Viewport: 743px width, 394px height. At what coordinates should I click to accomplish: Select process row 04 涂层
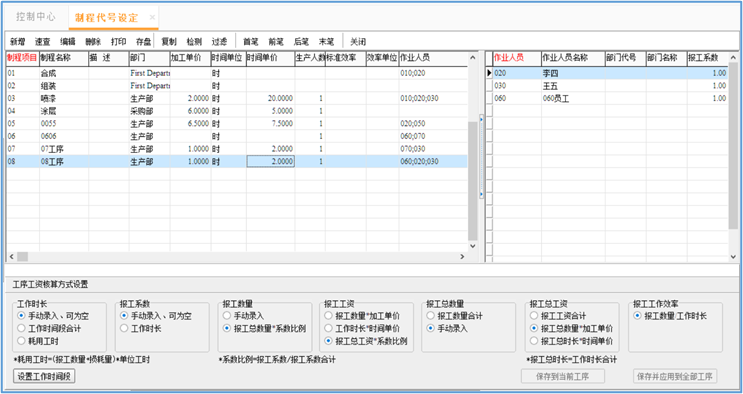click(x=236, y=111)
